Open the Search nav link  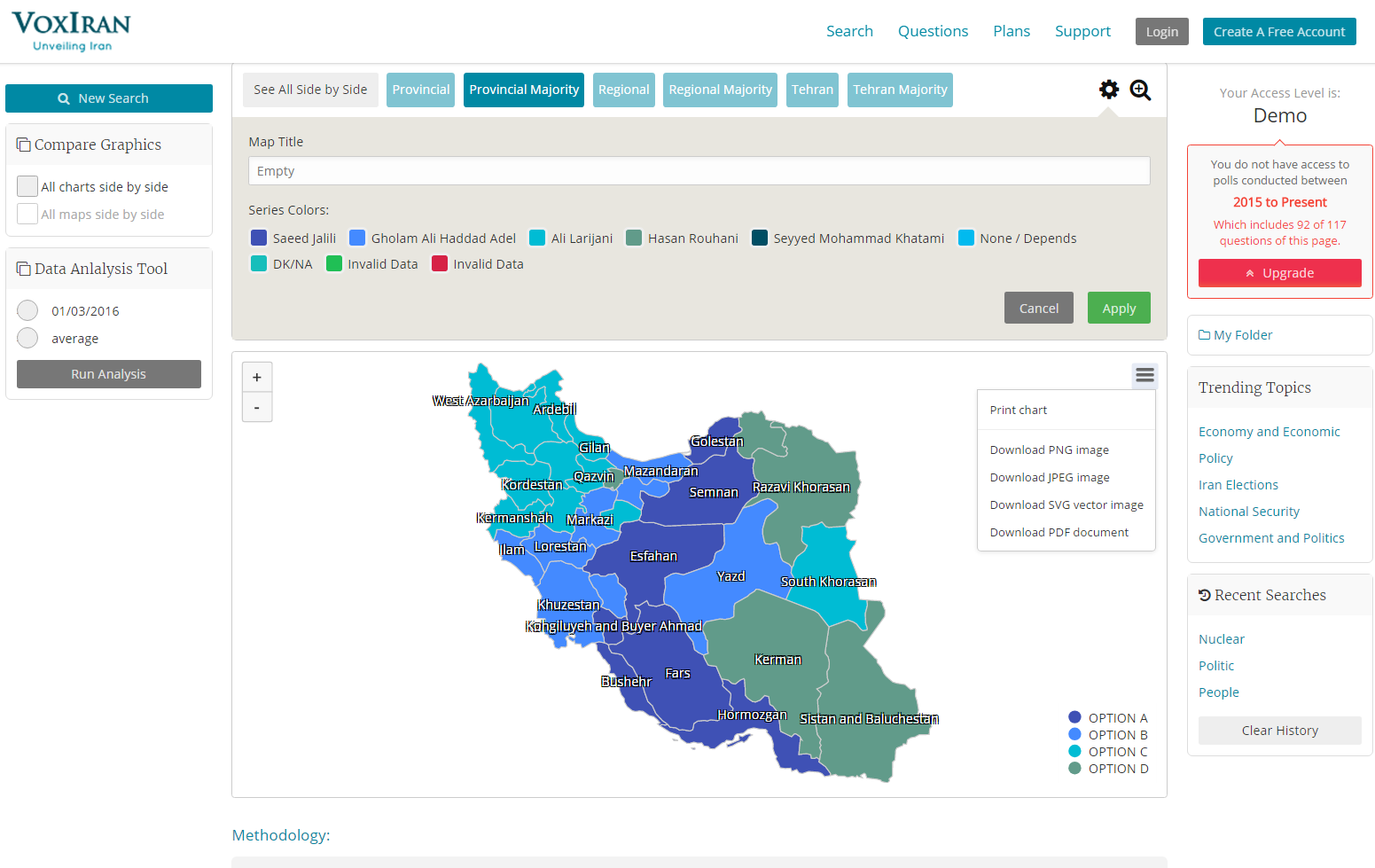point(849,31)
